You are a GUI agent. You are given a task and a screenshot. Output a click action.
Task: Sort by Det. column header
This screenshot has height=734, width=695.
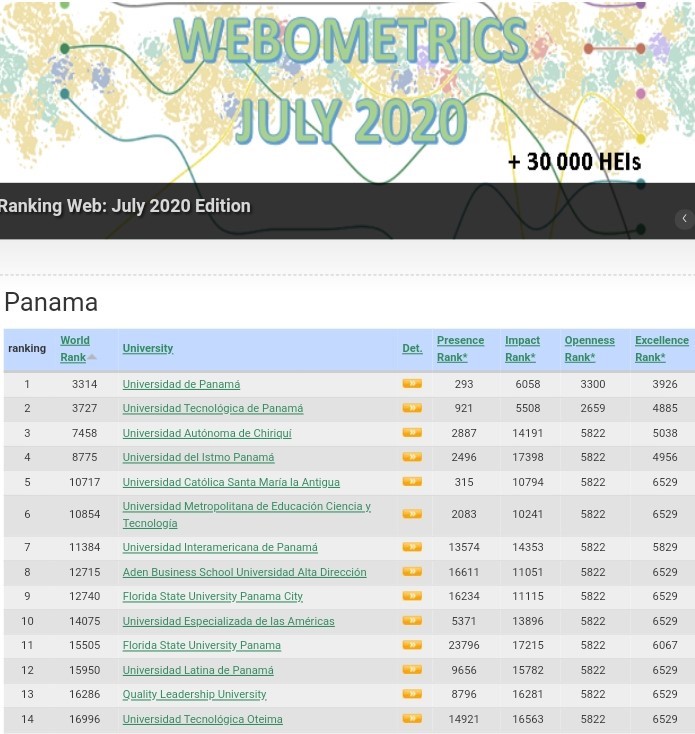[412, 348]
